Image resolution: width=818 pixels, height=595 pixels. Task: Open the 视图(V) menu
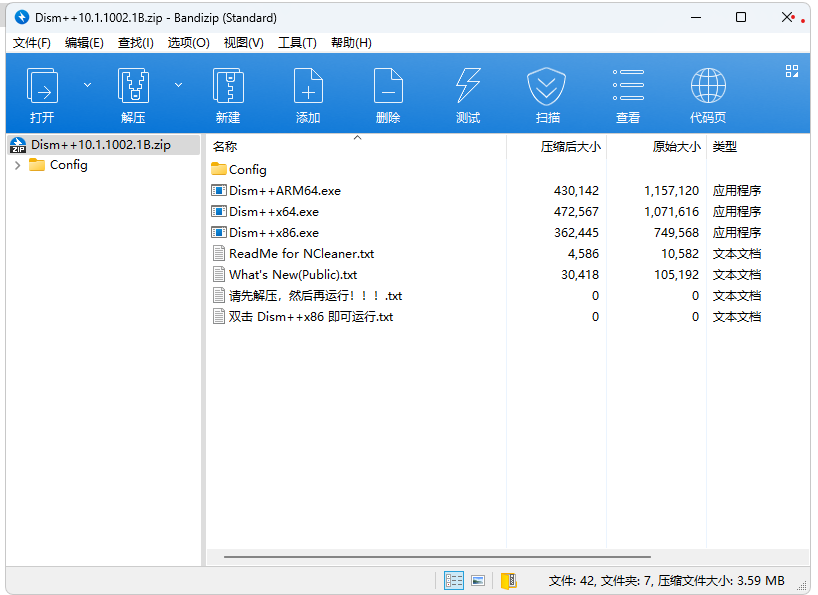pos(243,42)
